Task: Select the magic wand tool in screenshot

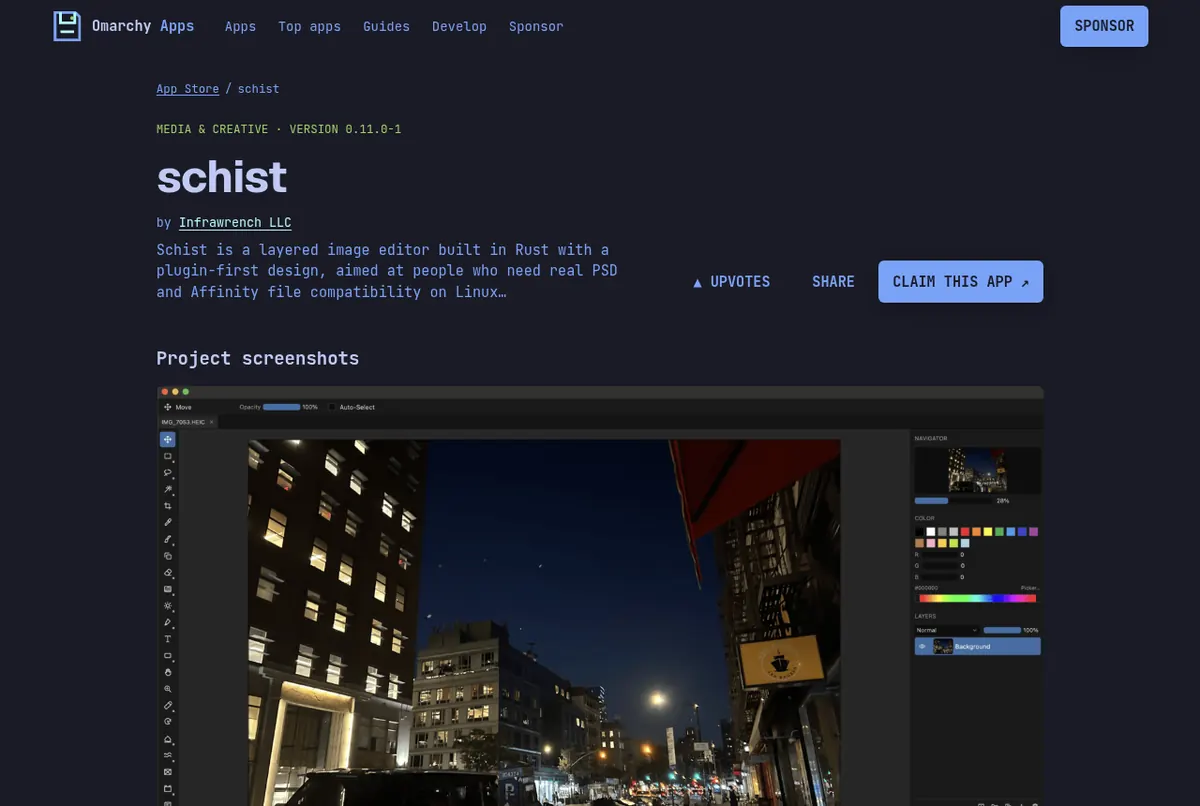Action: (x=168, y=489)
